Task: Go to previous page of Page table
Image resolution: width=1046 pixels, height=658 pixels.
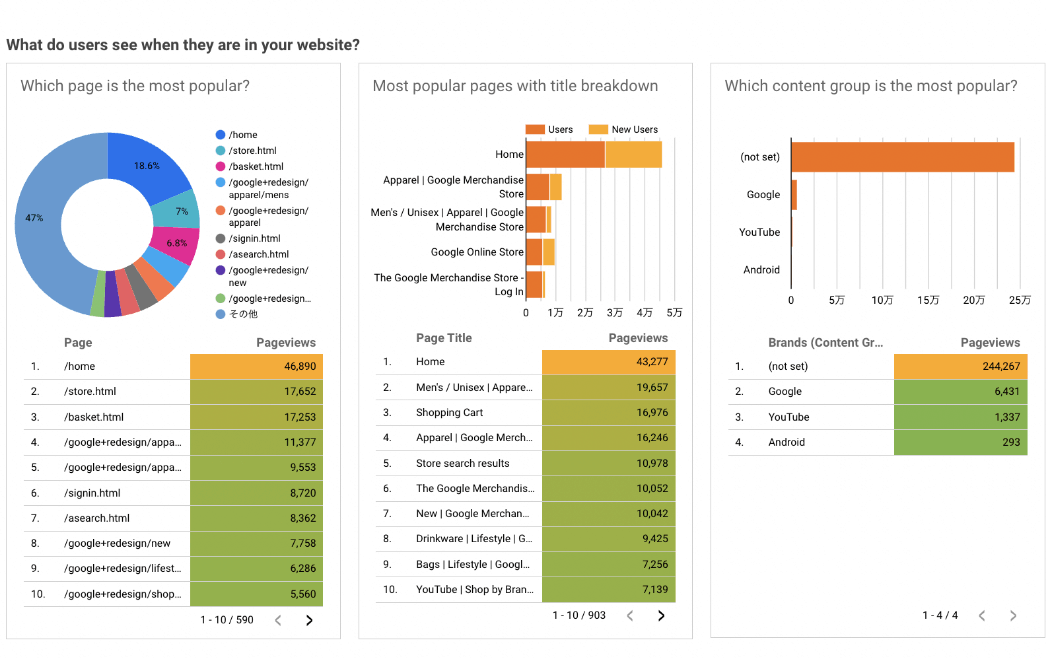Action: point(278,620)
